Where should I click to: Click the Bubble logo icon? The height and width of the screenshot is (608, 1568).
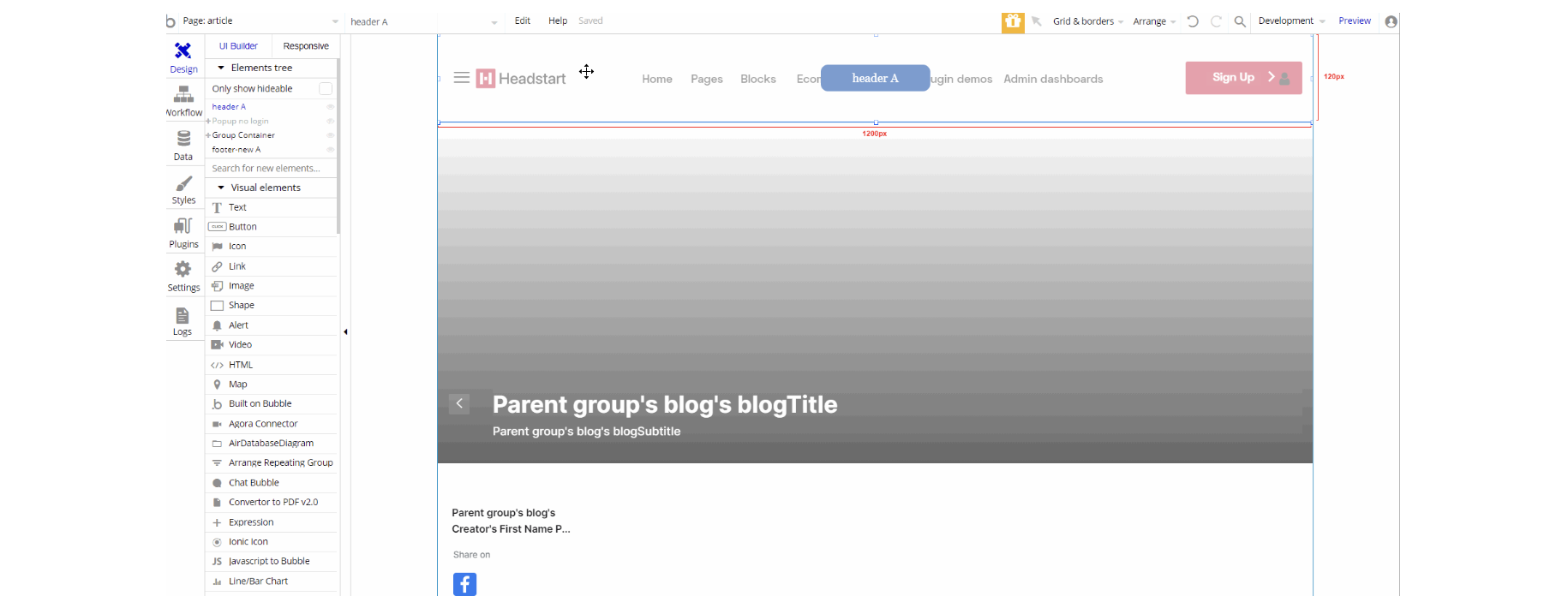(171, 21)
